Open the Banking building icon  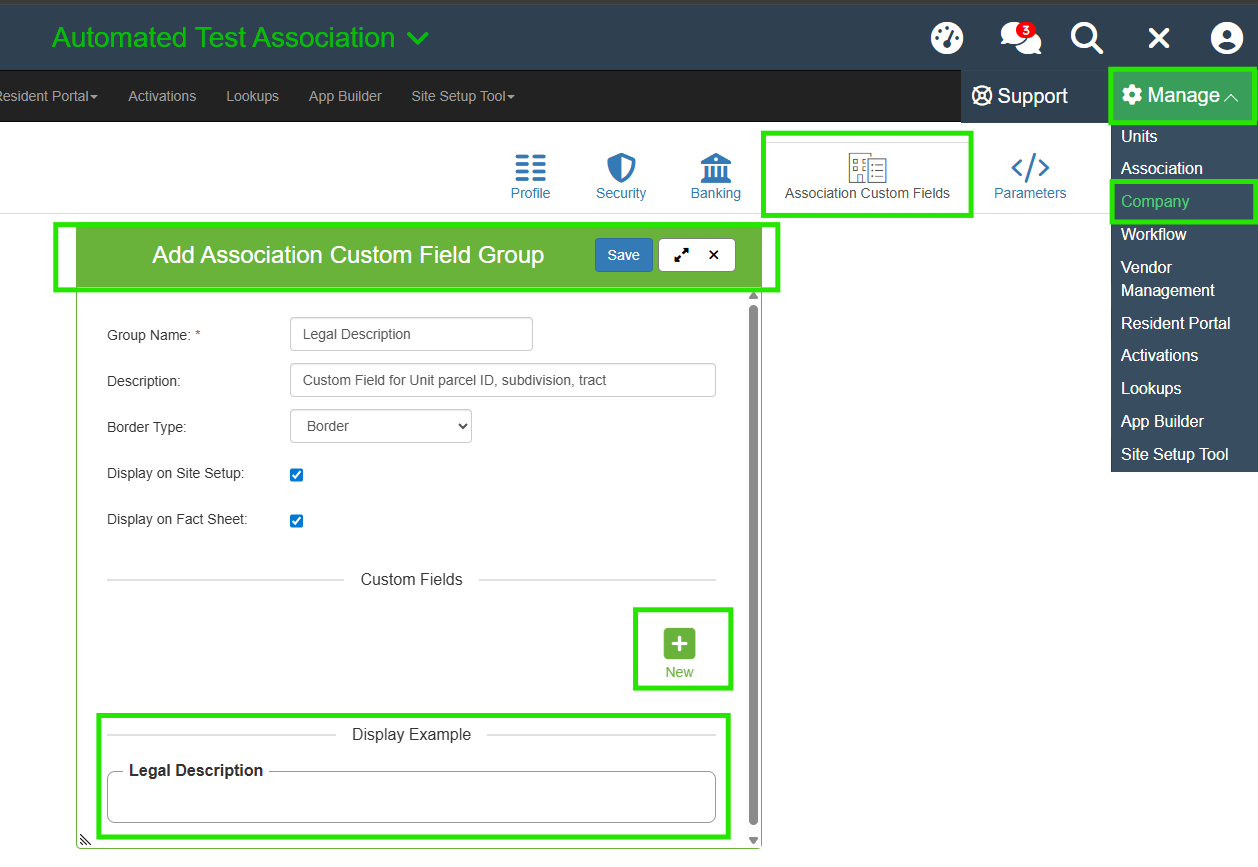coord(716,176)
